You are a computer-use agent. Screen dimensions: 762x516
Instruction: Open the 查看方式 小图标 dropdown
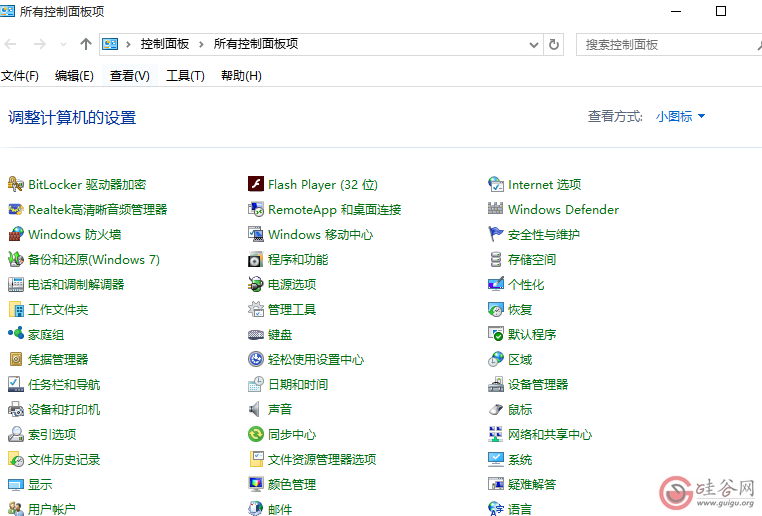680,117
